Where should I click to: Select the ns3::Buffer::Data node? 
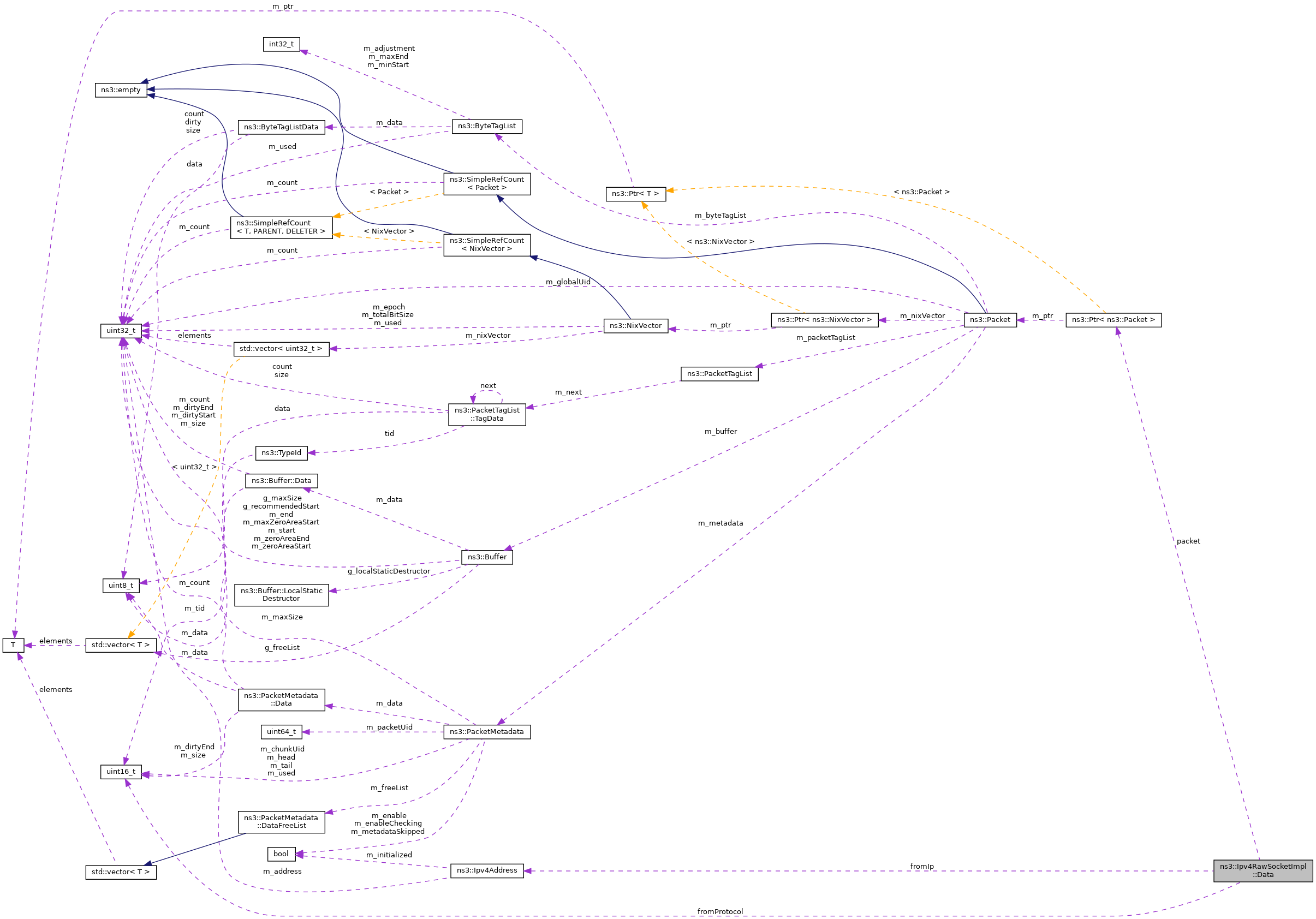pyautogui.click(x=282, y=481)
